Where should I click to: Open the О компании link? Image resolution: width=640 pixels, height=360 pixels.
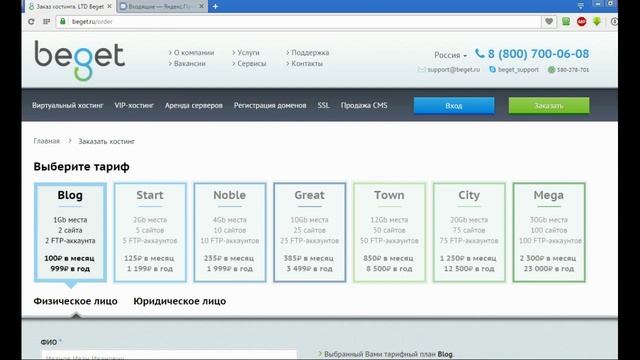pos(193,53)
